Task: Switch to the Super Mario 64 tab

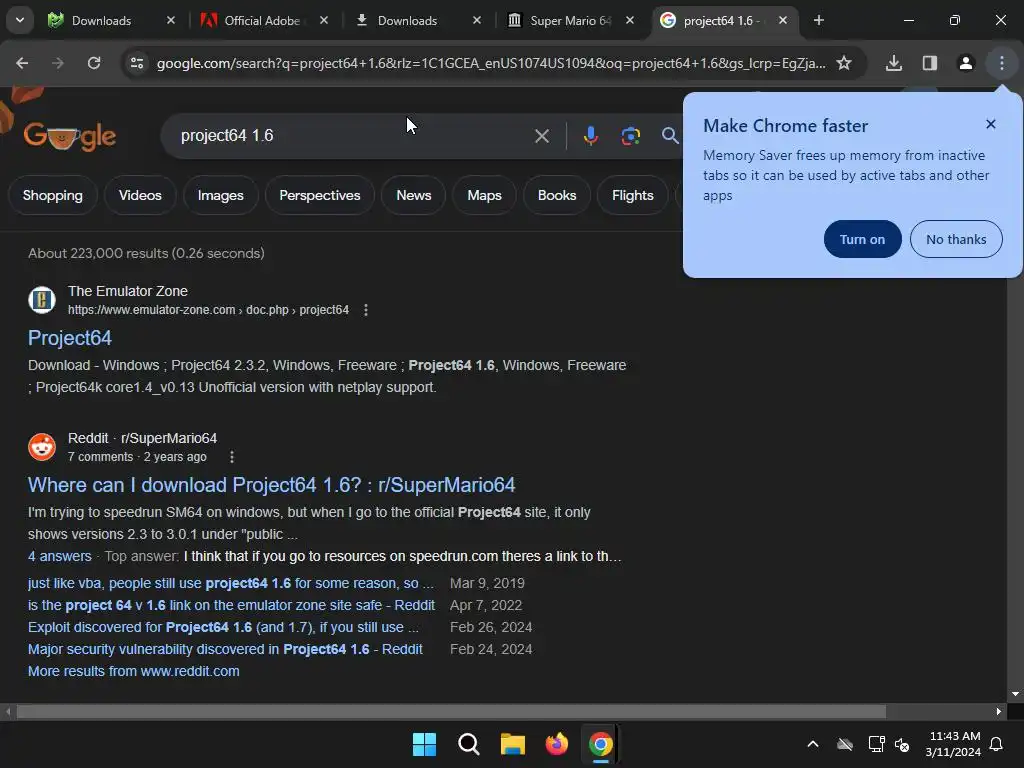Action: [x=570, y=20]
